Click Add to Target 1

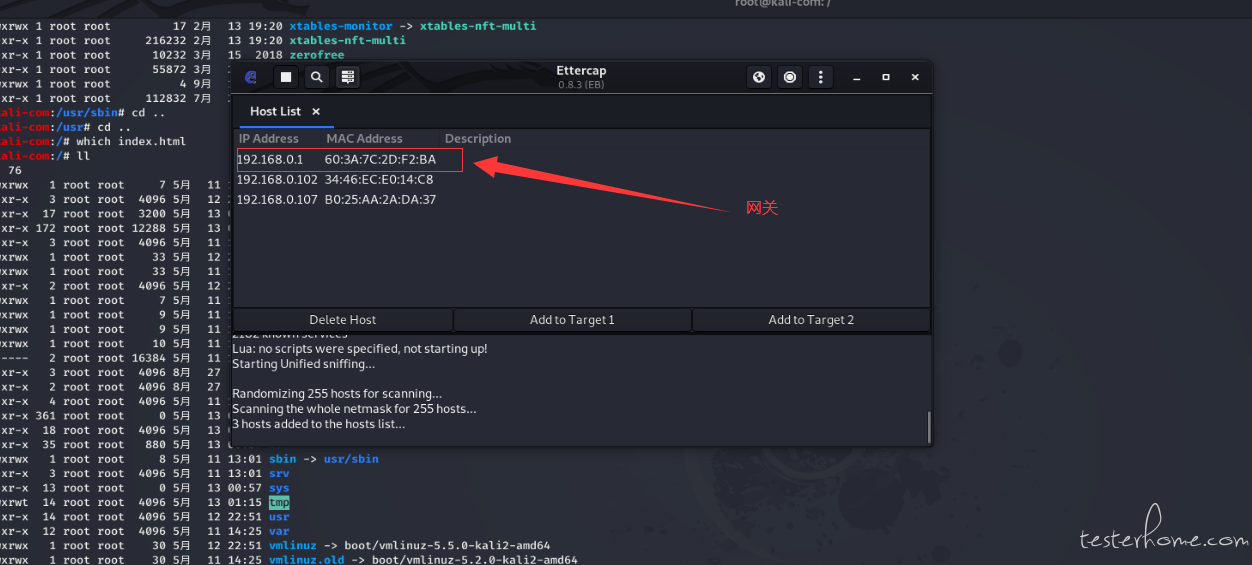[x=572, y=320]
